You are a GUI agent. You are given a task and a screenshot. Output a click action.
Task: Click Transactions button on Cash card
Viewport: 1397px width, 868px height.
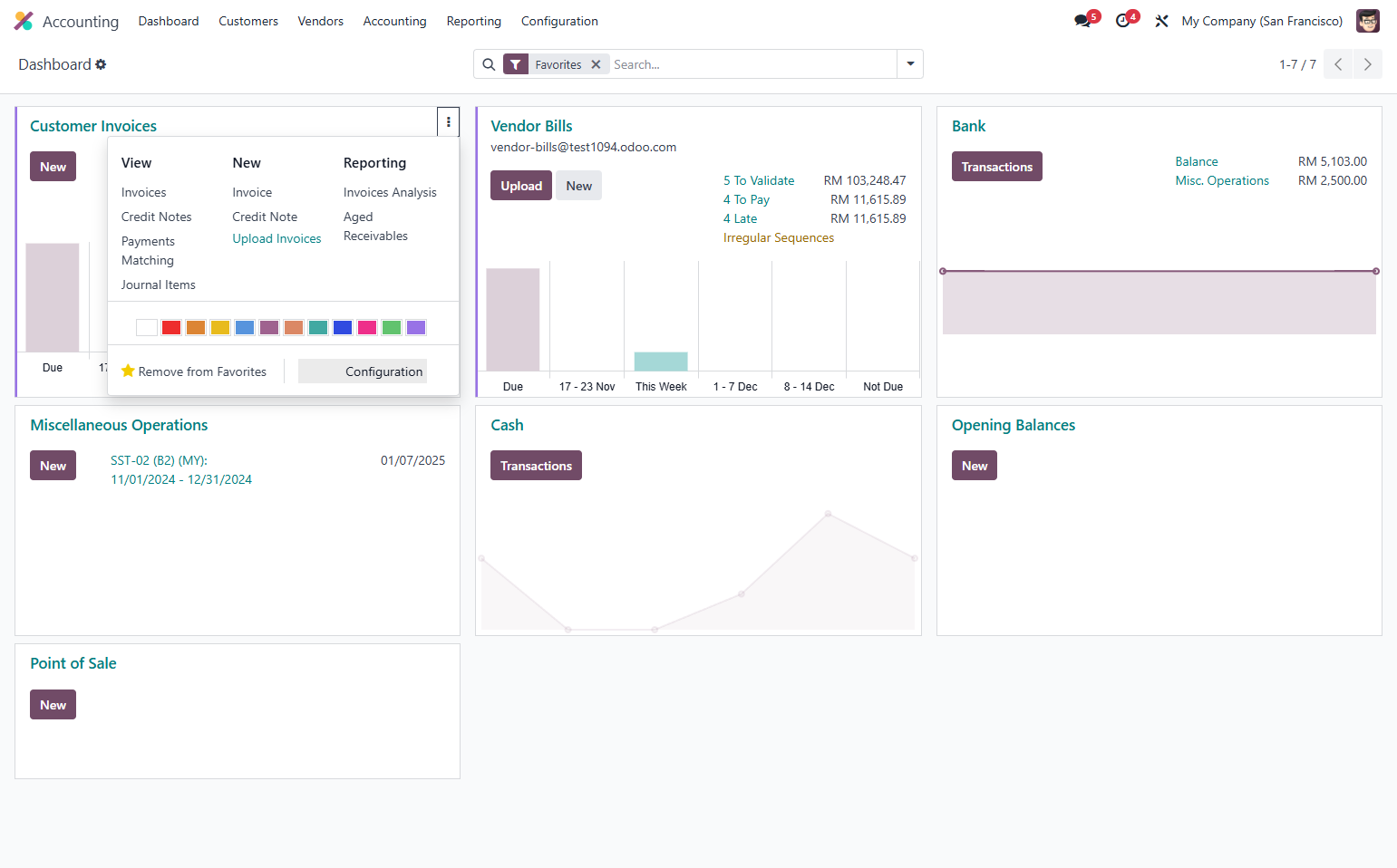pos(536,466)
